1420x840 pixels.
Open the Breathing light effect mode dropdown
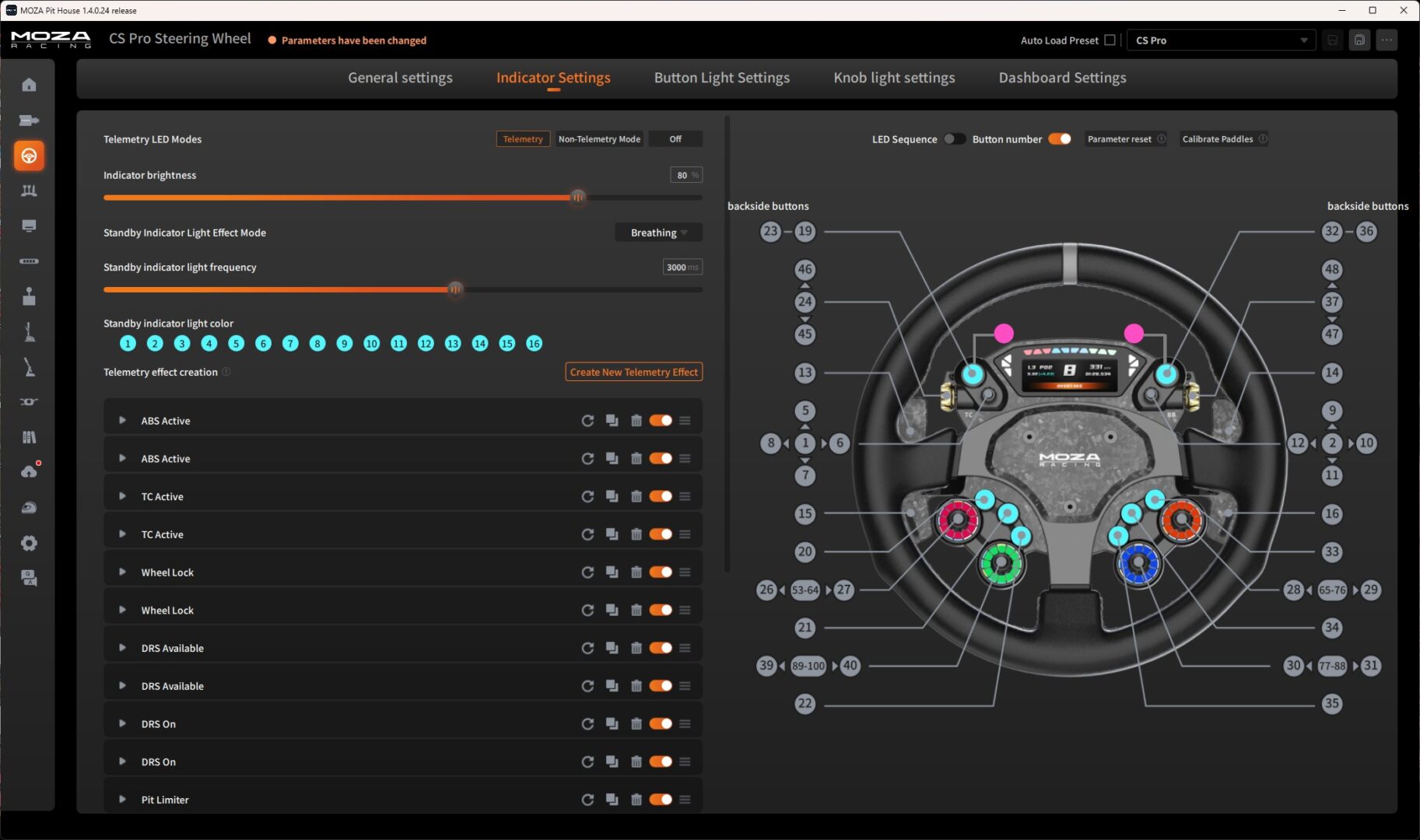658,233
